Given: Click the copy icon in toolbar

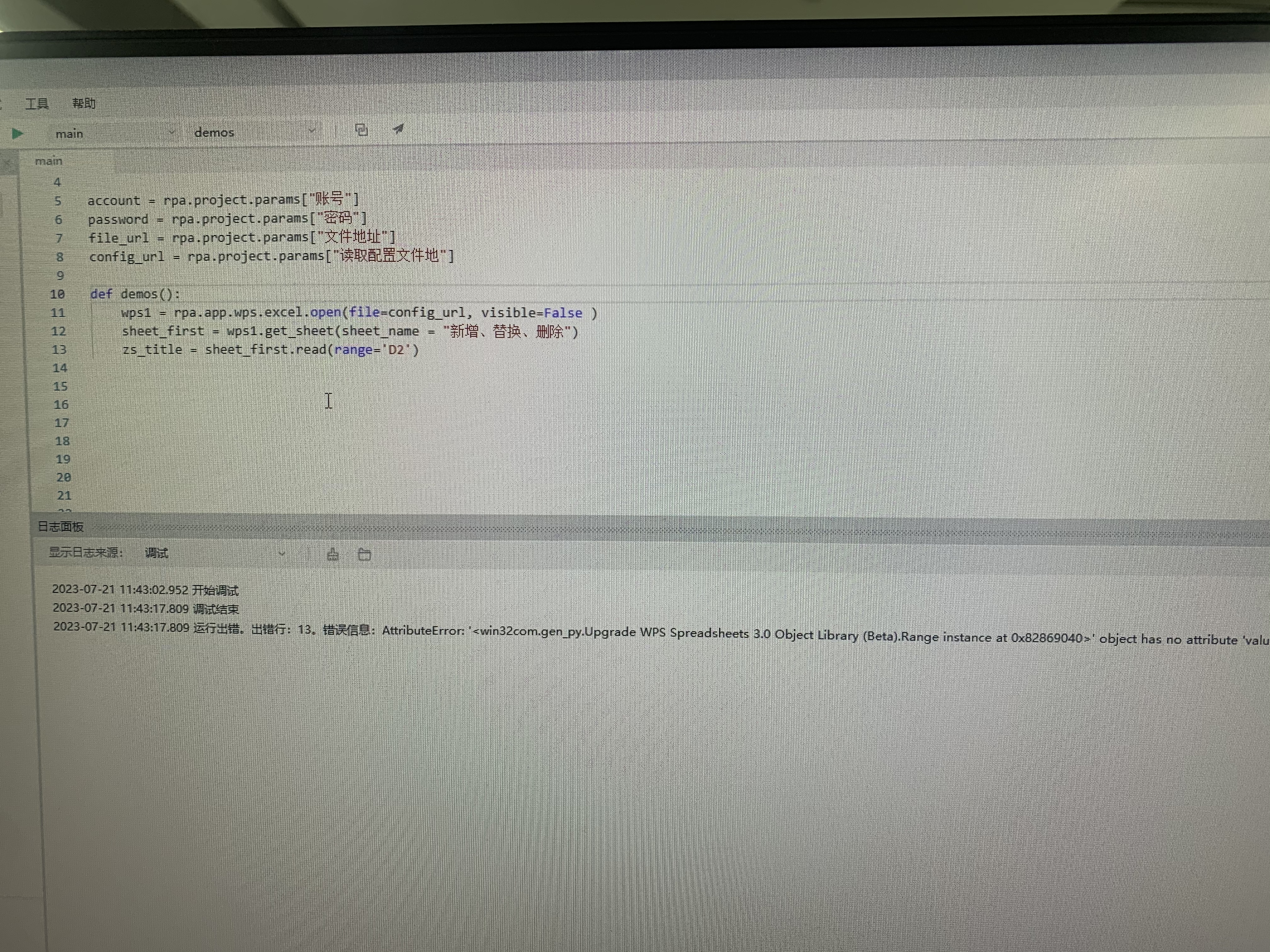Looking at the screenshot, I should pyautogui.click(x=361, y=130).
